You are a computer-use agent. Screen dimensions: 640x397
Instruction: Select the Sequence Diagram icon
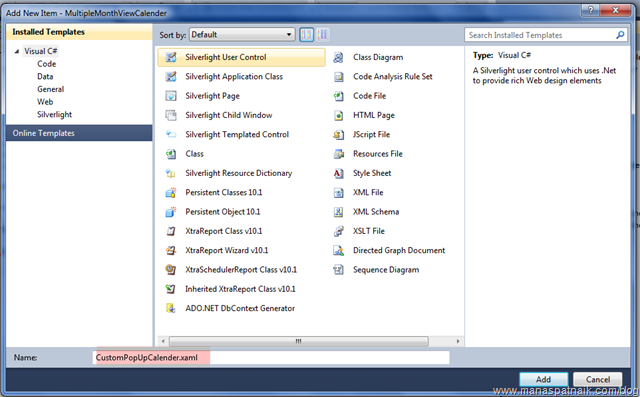[x=338, y=270]
